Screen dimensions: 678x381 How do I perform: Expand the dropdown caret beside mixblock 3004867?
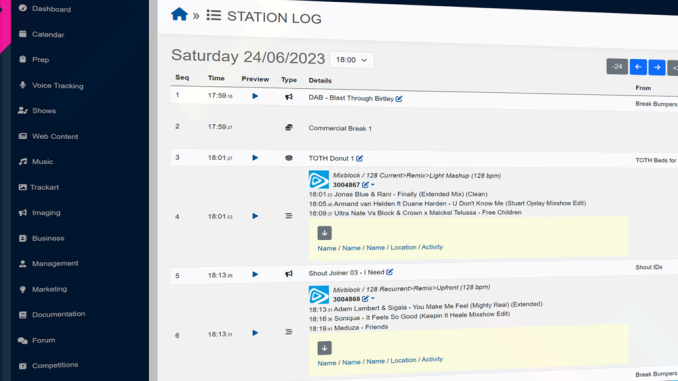(373, 185)
